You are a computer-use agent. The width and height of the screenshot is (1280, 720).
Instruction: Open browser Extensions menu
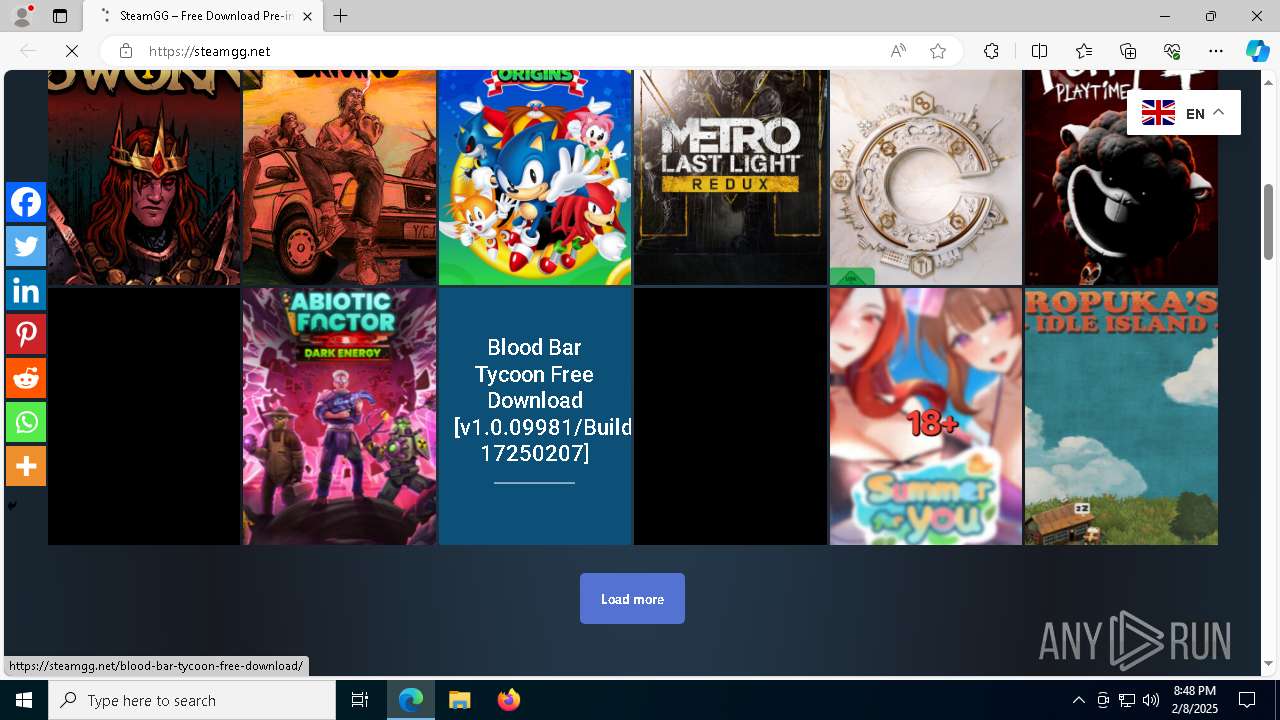tap(991, 51)
